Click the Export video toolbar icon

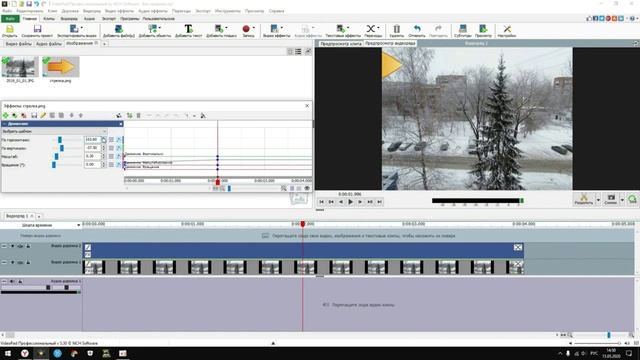(x=74, y=29)
